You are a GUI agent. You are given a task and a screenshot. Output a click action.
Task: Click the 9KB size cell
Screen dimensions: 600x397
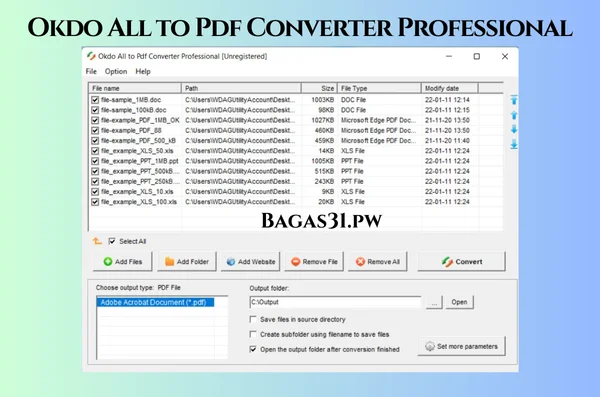point(328,192)
